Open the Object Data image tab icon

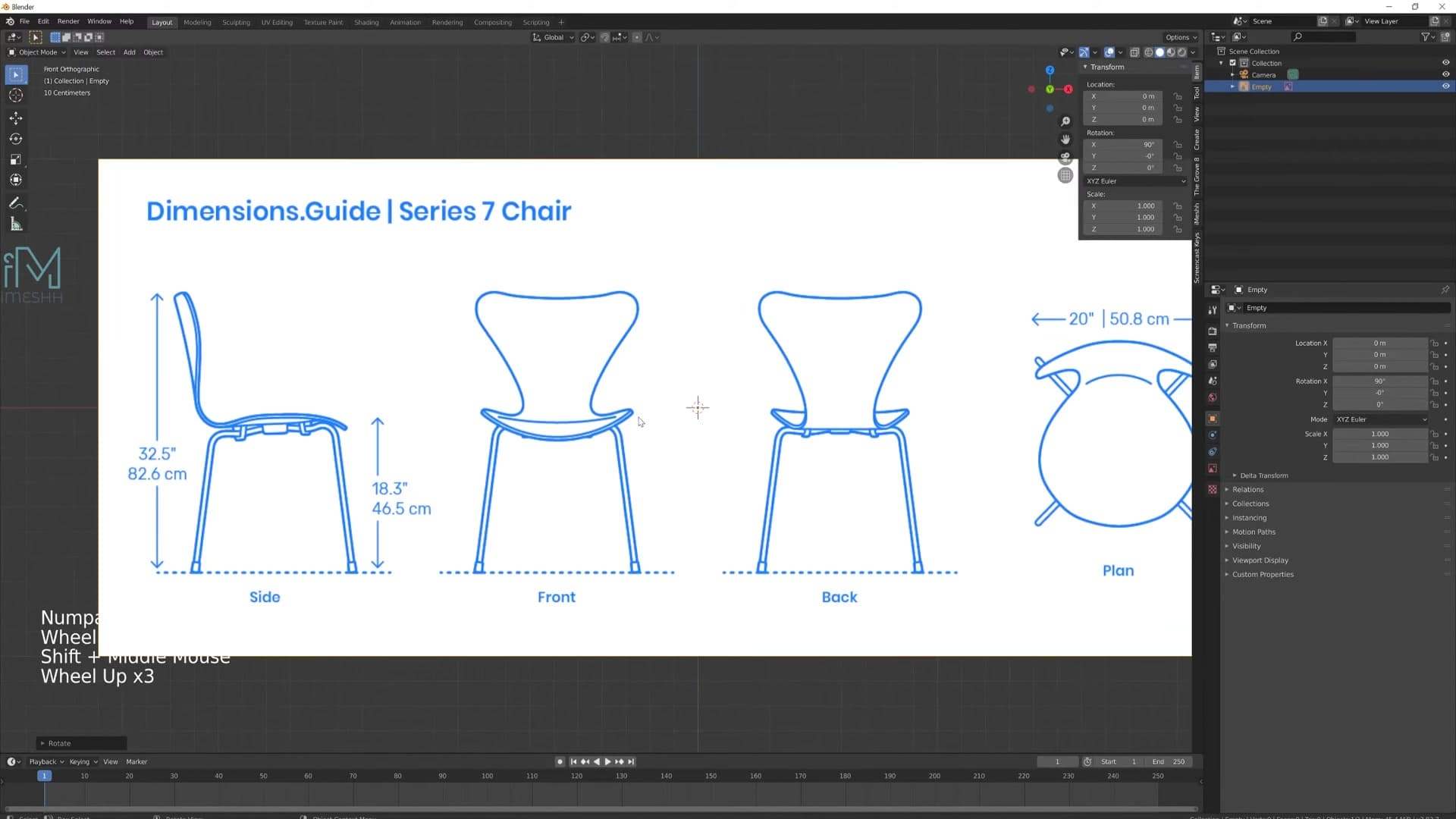(1213, 469)
